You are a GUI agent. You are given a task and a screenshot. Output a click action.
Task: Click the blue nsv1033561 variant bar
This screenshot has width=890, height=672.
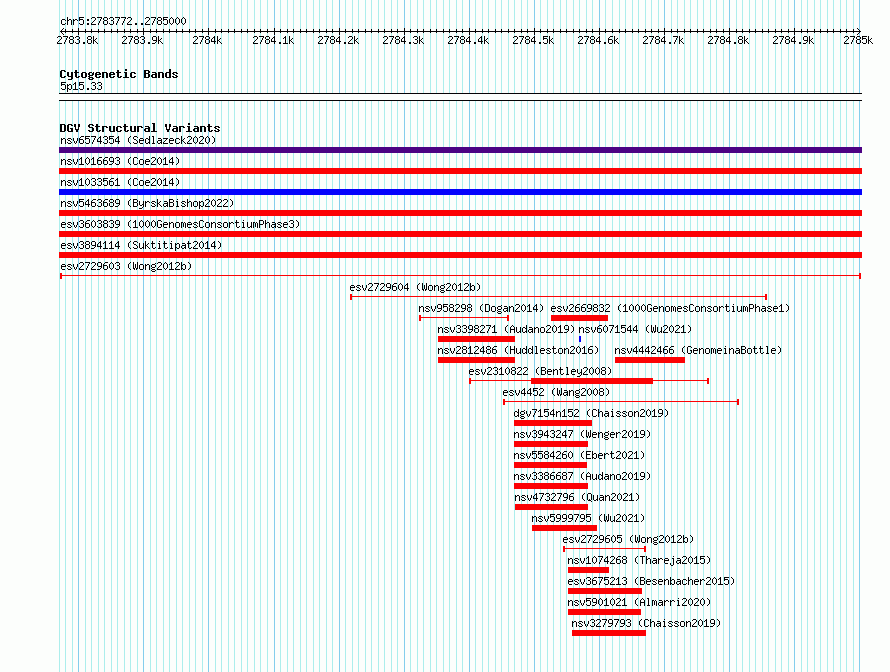[460, 192]
